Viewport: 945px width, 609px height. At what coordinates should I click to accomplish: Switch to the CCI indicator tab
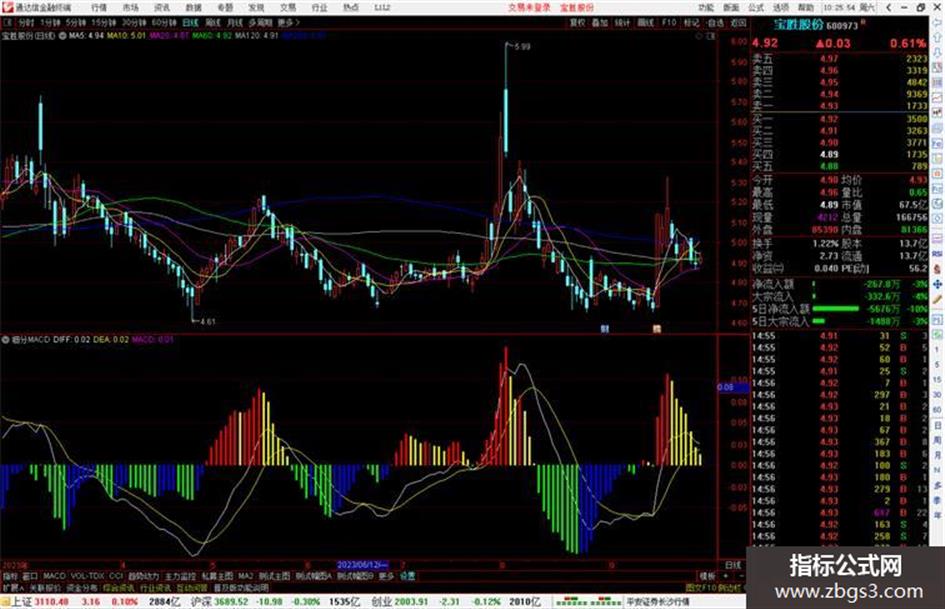pyautogui.click(x=116, y=576)
